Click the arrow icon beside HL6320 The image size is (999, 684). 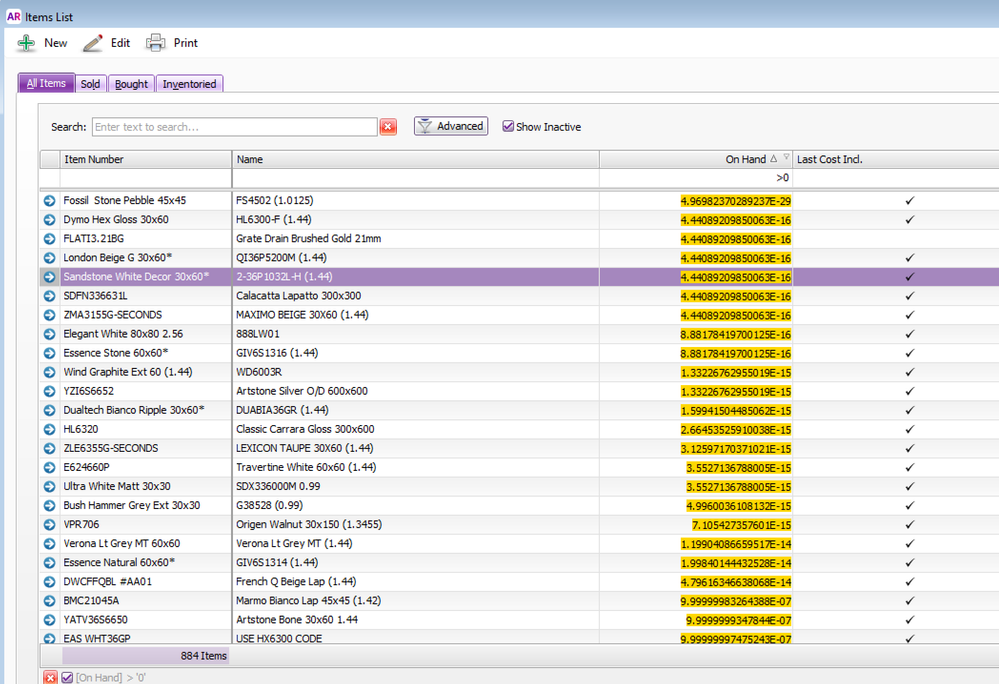point(49,429)
